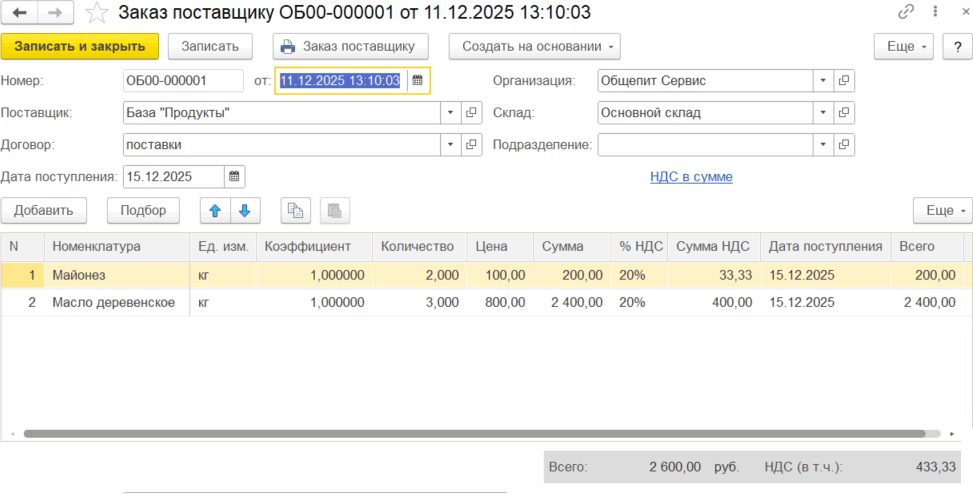Open the Подразделение dropdown list
This screenshot has width=973, height=494.
(x=822, y=145)
